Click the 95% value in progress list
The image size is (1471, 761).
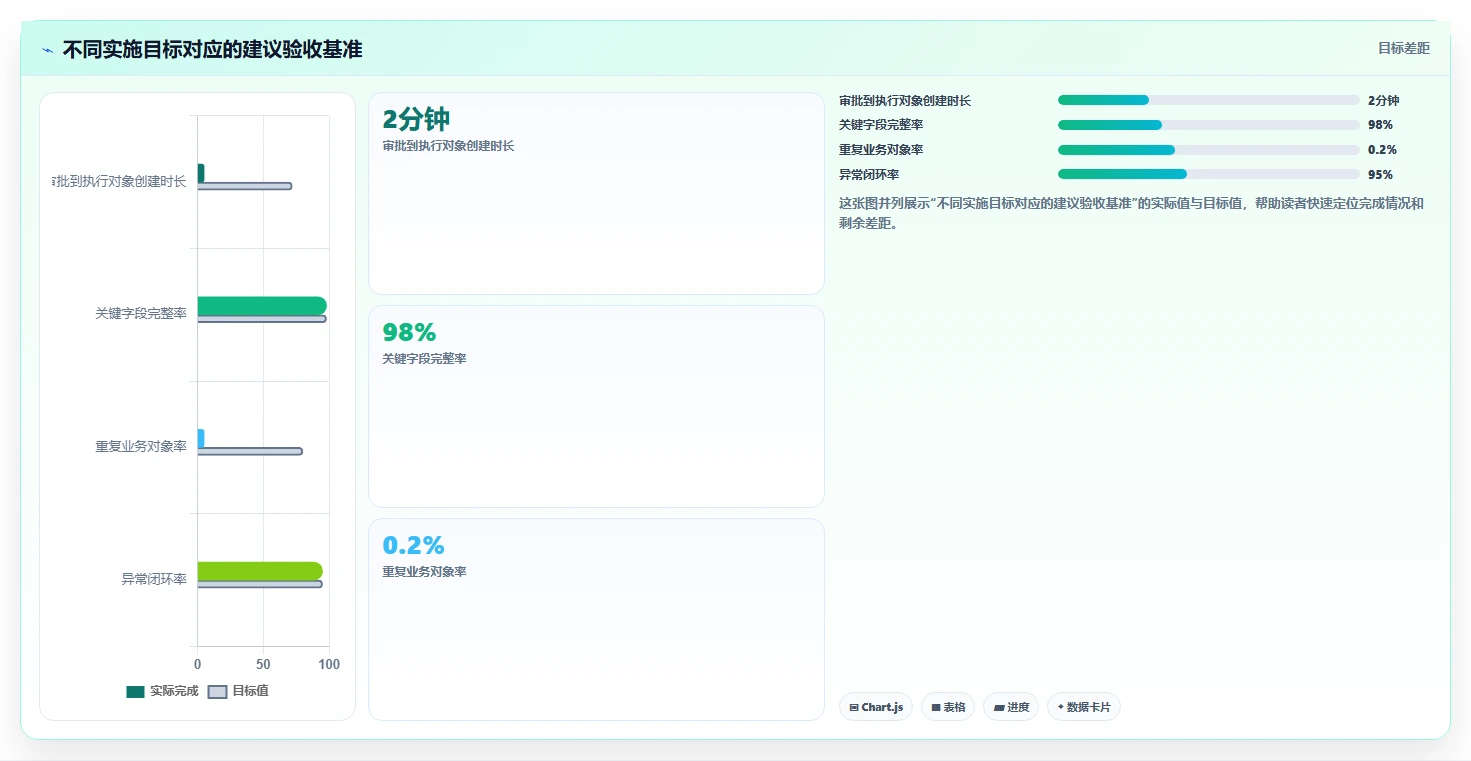(x=1380, y=175)
